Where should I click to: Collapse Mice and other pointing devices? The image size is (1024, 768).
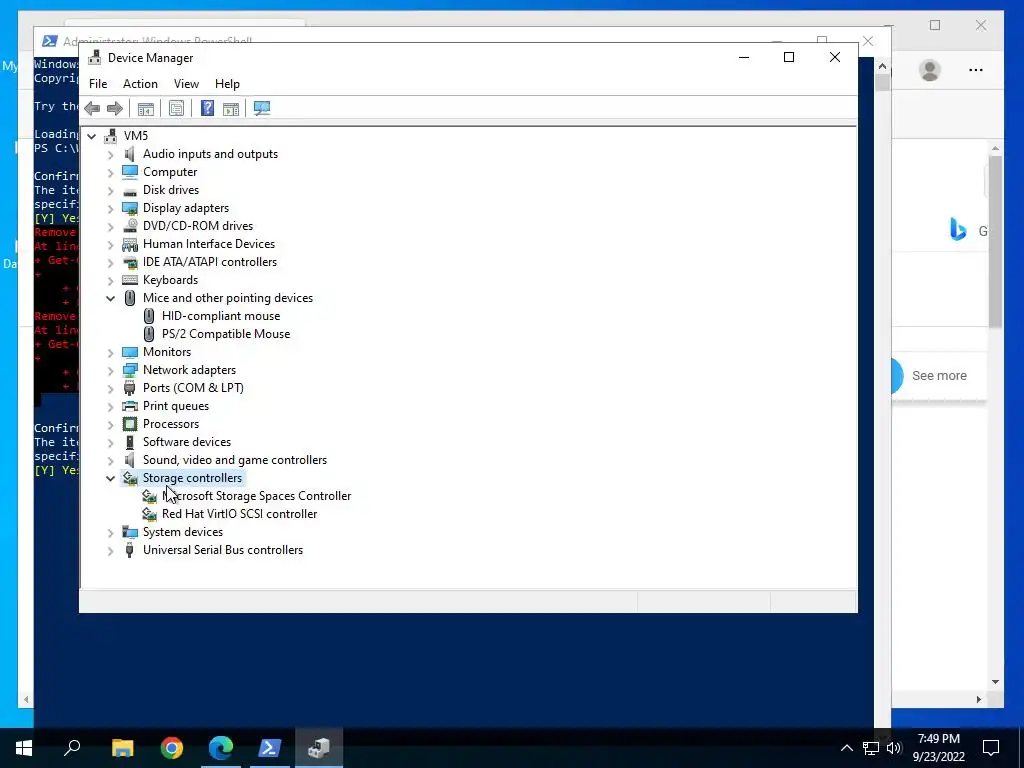[x=110, y=298]
